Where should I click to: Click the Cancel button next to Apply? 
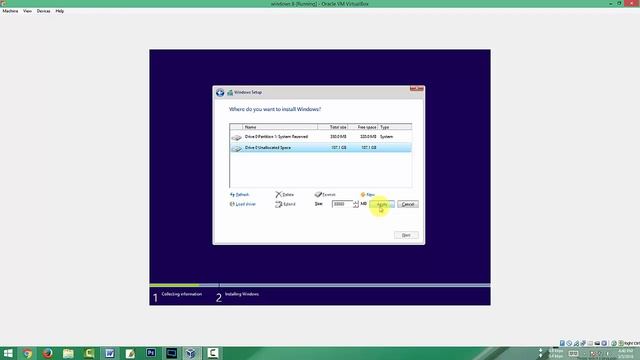pos(408,204)
